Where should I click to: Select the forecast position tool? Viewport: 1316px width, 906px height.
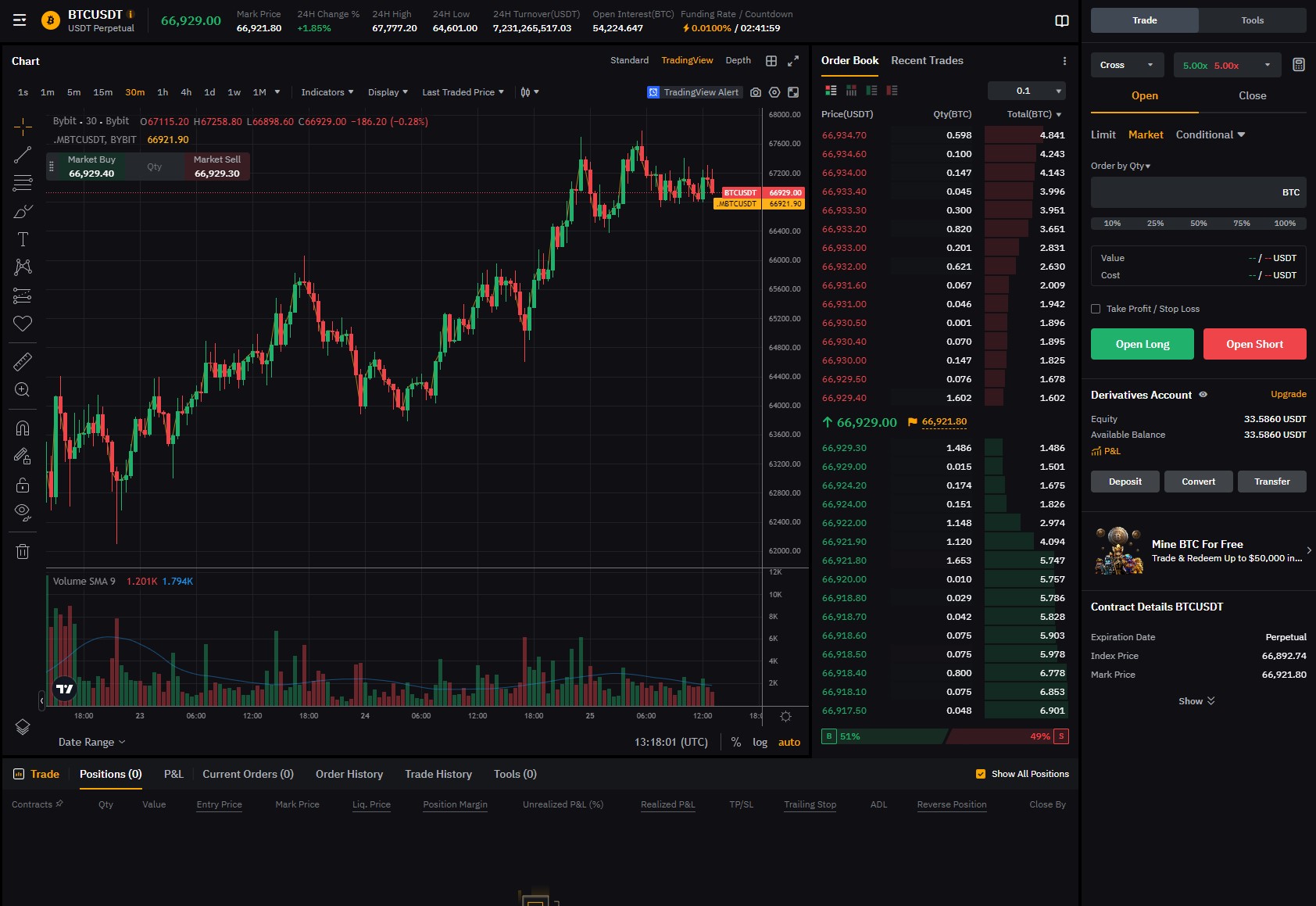pos(23,295)
